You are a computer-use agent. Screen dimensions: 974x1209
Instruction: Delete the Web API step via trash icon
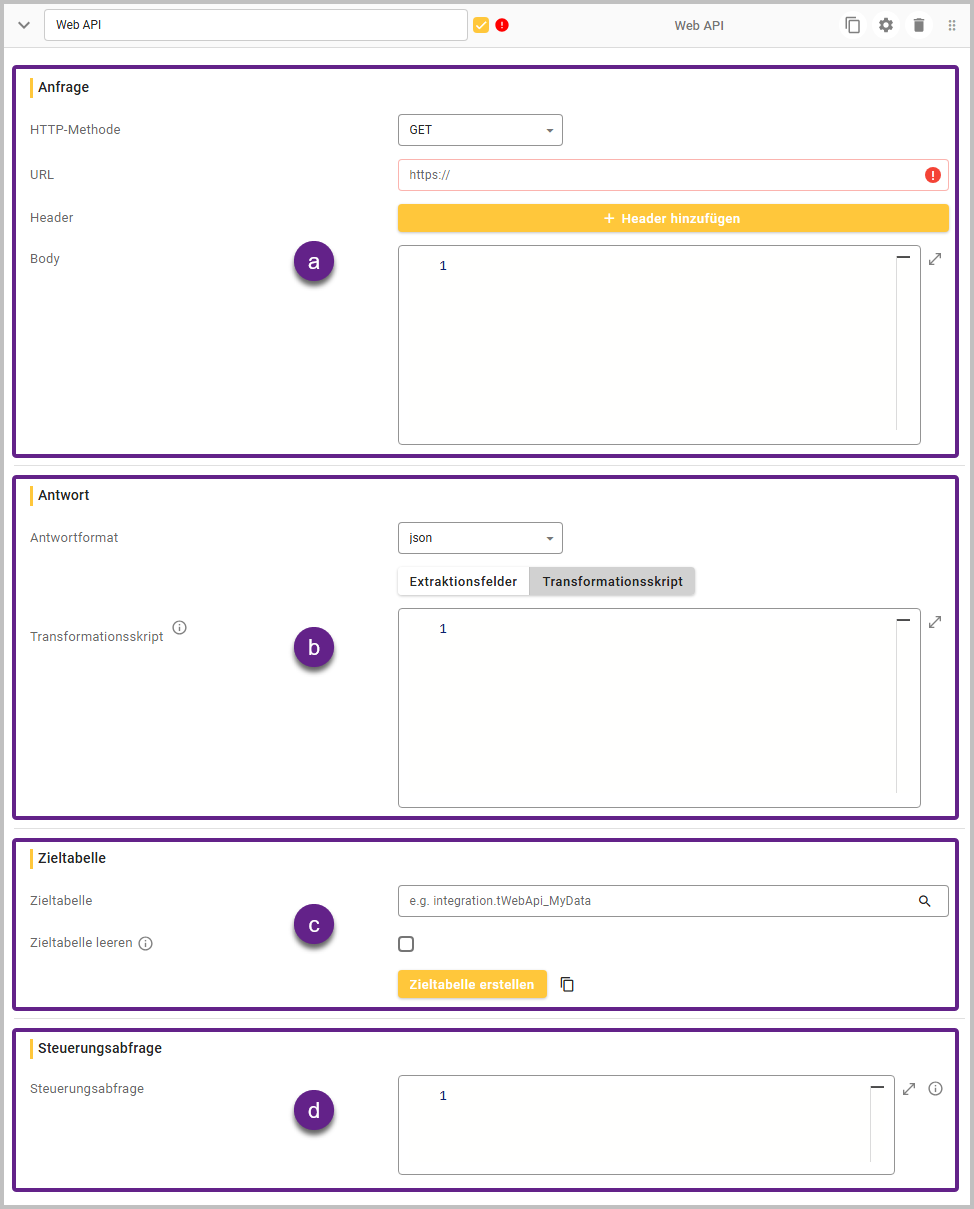point(918,25)
